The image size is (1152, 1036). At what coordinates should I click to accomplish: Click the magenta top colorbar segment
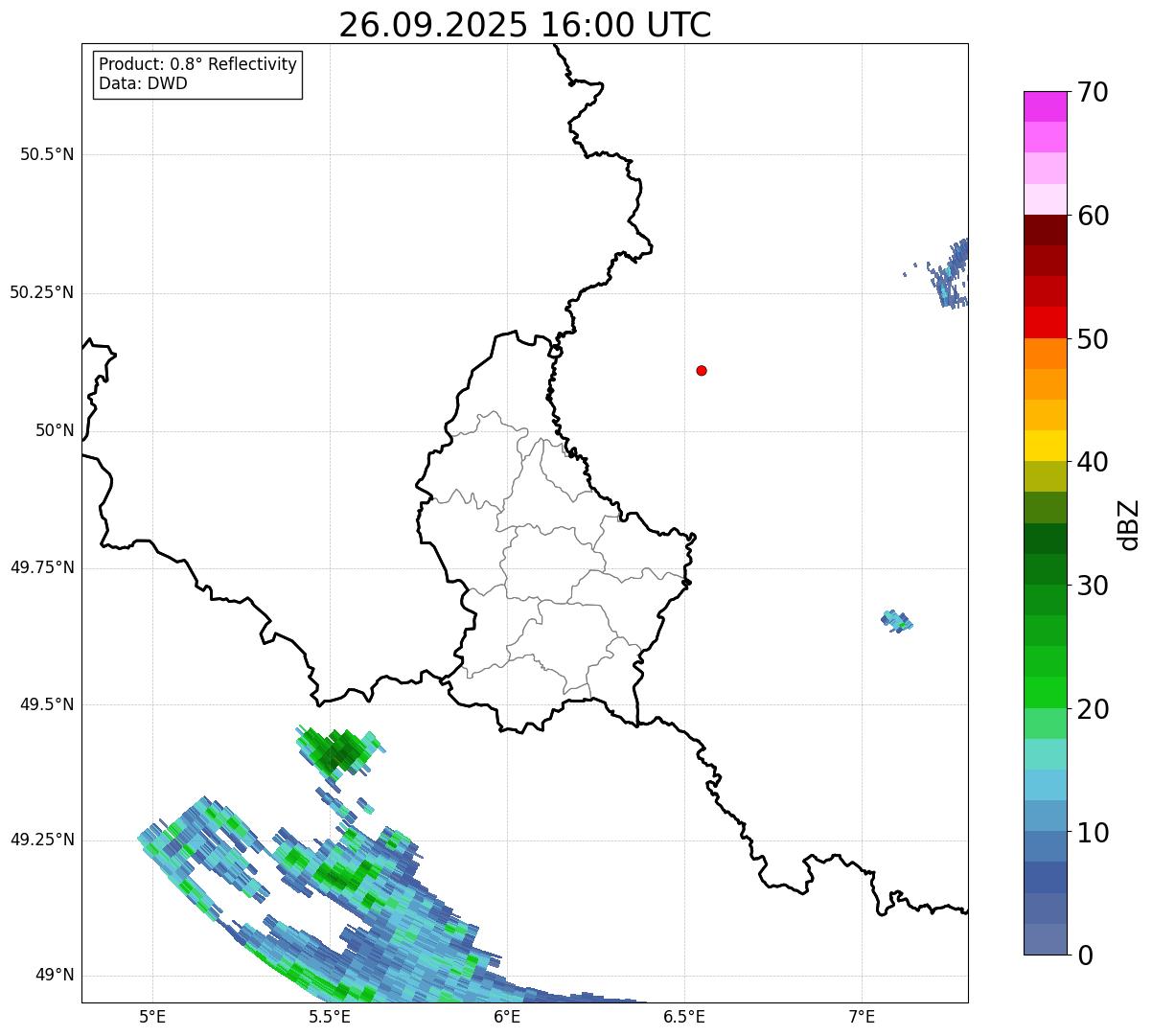[x=1045, y=106]
